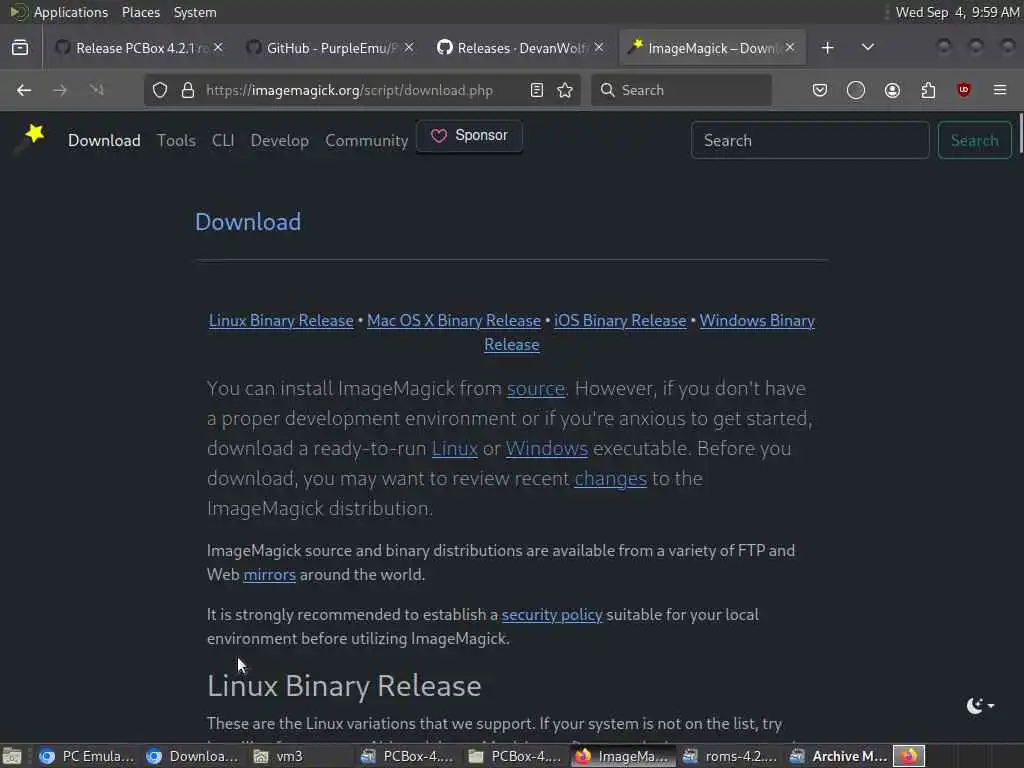Switch to PC Emula... taskbar window

point(86,756)
